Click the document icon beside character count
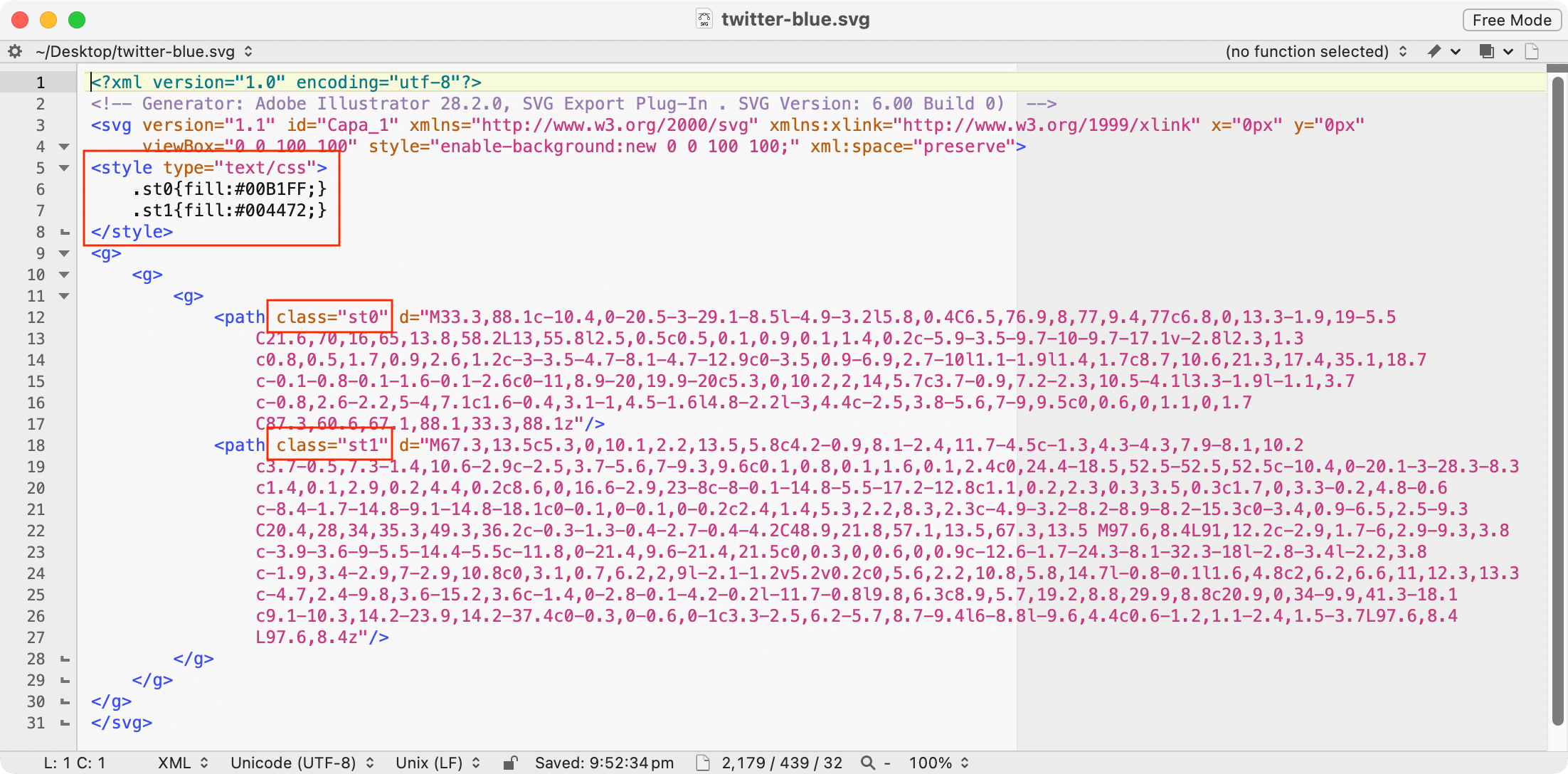The width and height of the screenshot is (1568, 774). 703,763
